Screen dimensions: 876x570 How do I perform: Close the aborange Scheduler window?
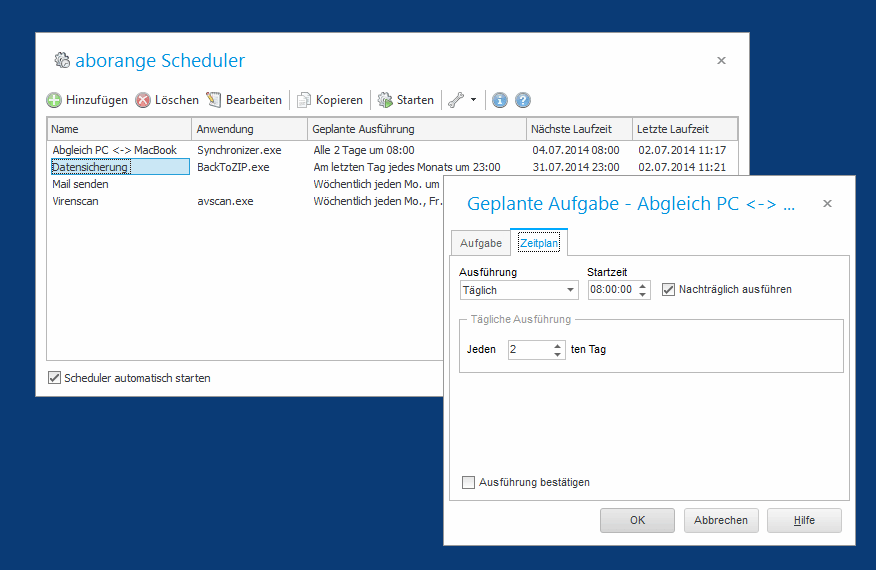[x=721, y=60]
